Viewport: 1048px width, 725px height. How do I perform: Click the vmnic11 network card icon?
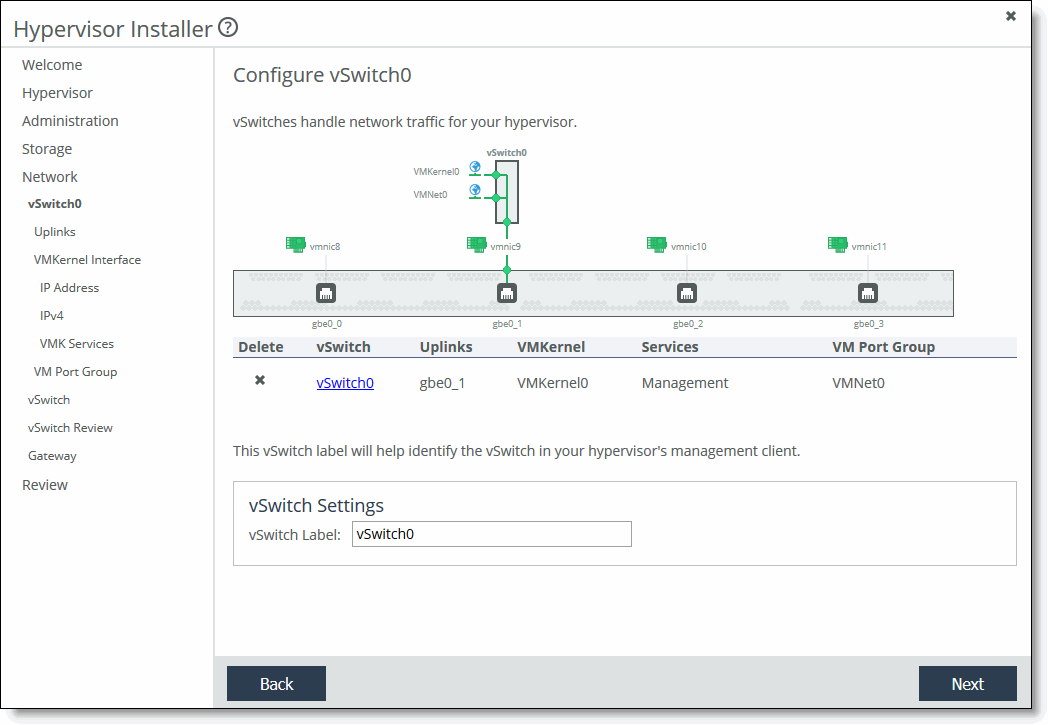pos(837,244)
